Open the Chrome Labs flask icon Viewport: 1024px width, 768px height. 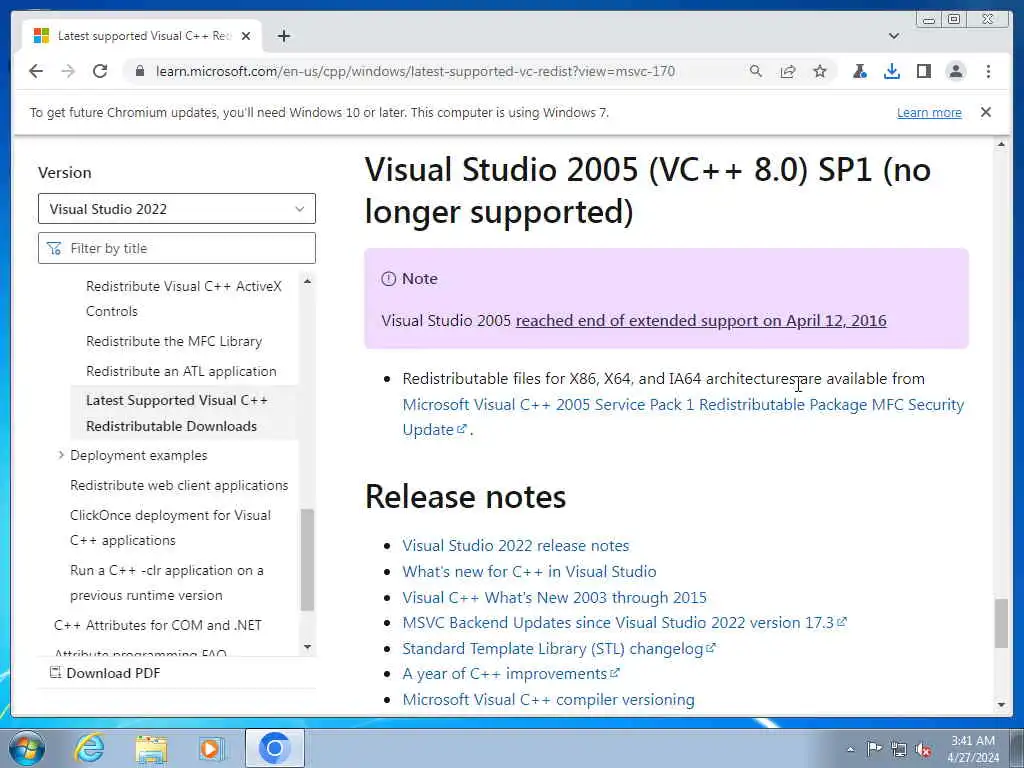(x=859, y=71)
